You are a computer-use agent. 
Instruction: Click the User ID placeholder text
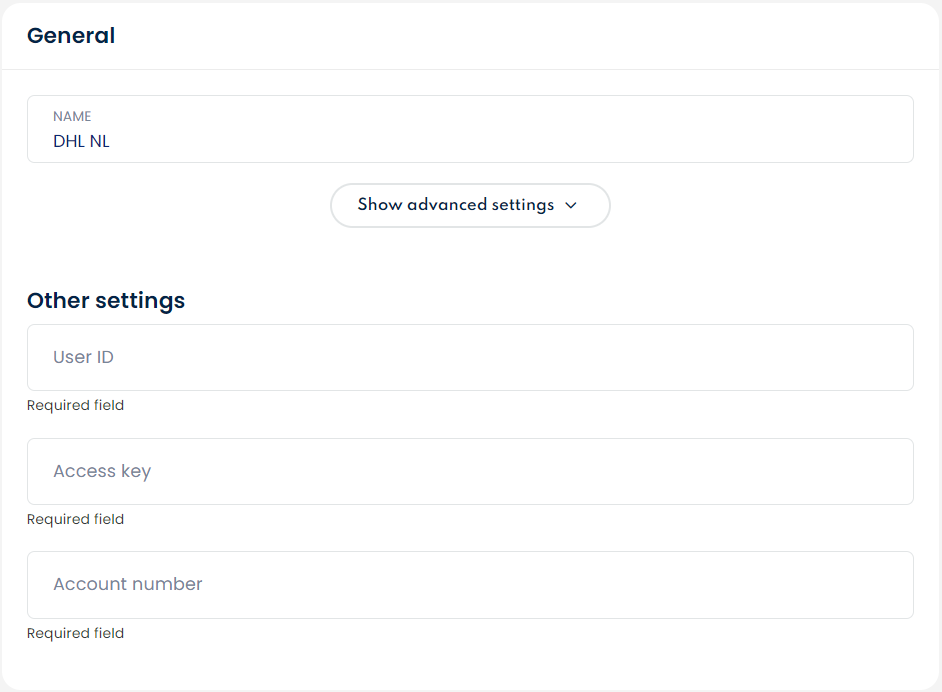pyautogui.click(x=83, y=357)
